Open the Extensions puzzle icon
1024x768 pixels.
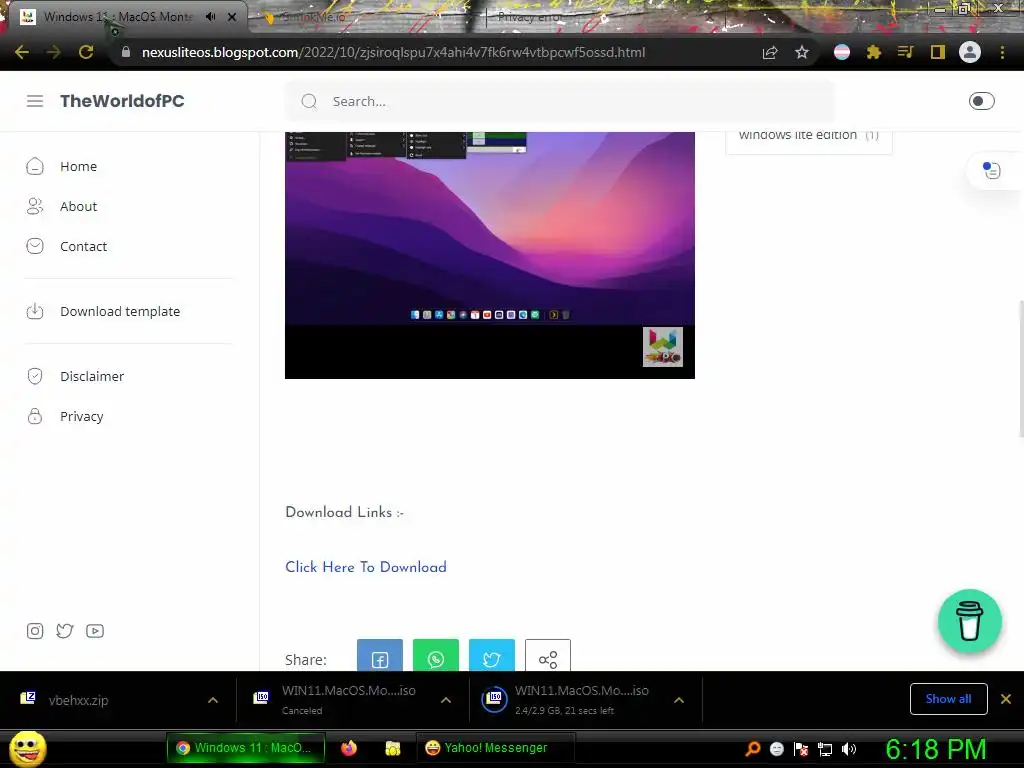click(x=874, y=52)
